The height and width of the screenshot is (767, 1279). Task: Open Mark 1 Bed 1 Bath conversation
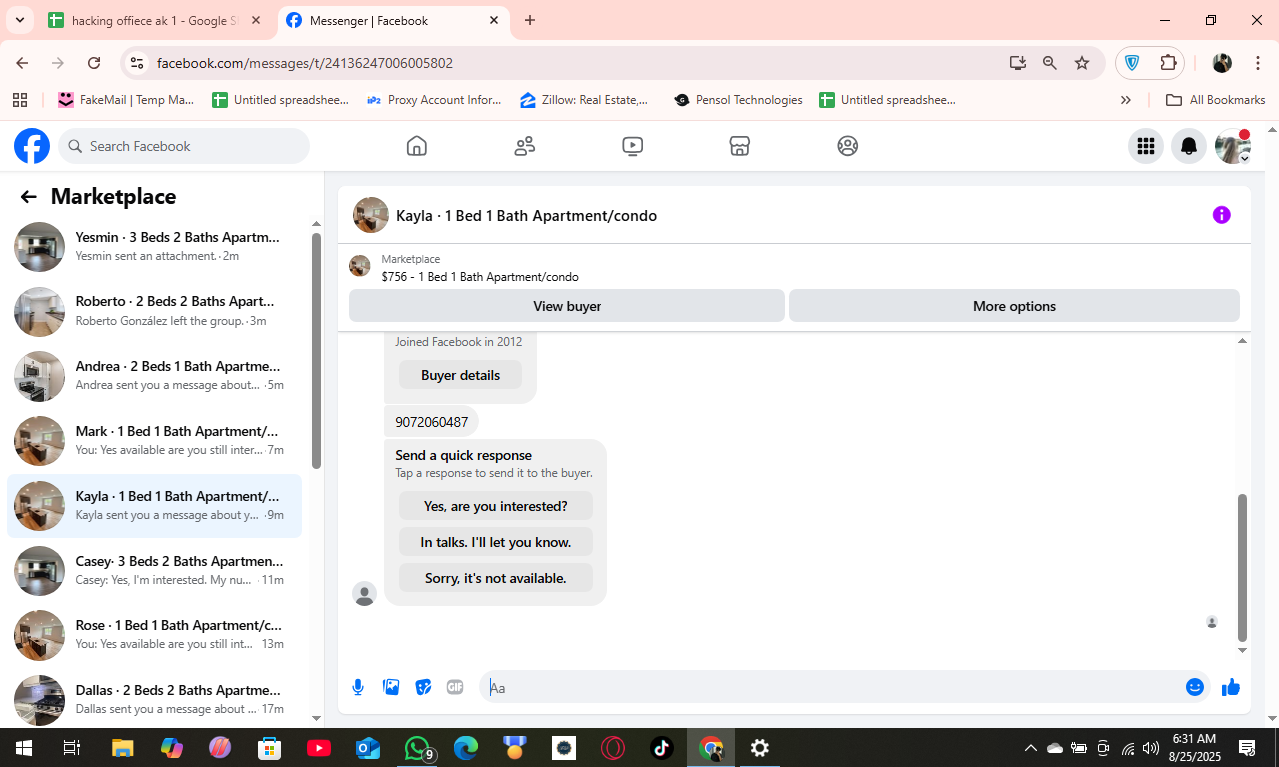point(155,441)
